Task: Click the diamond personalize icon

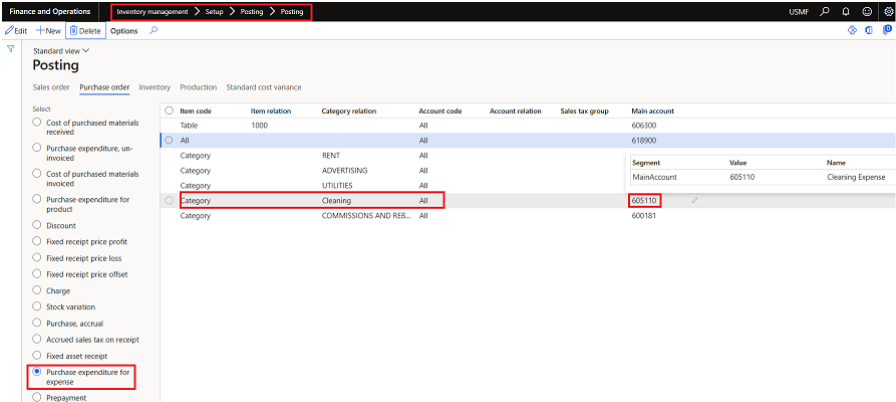Action: [x=852, y=31]
